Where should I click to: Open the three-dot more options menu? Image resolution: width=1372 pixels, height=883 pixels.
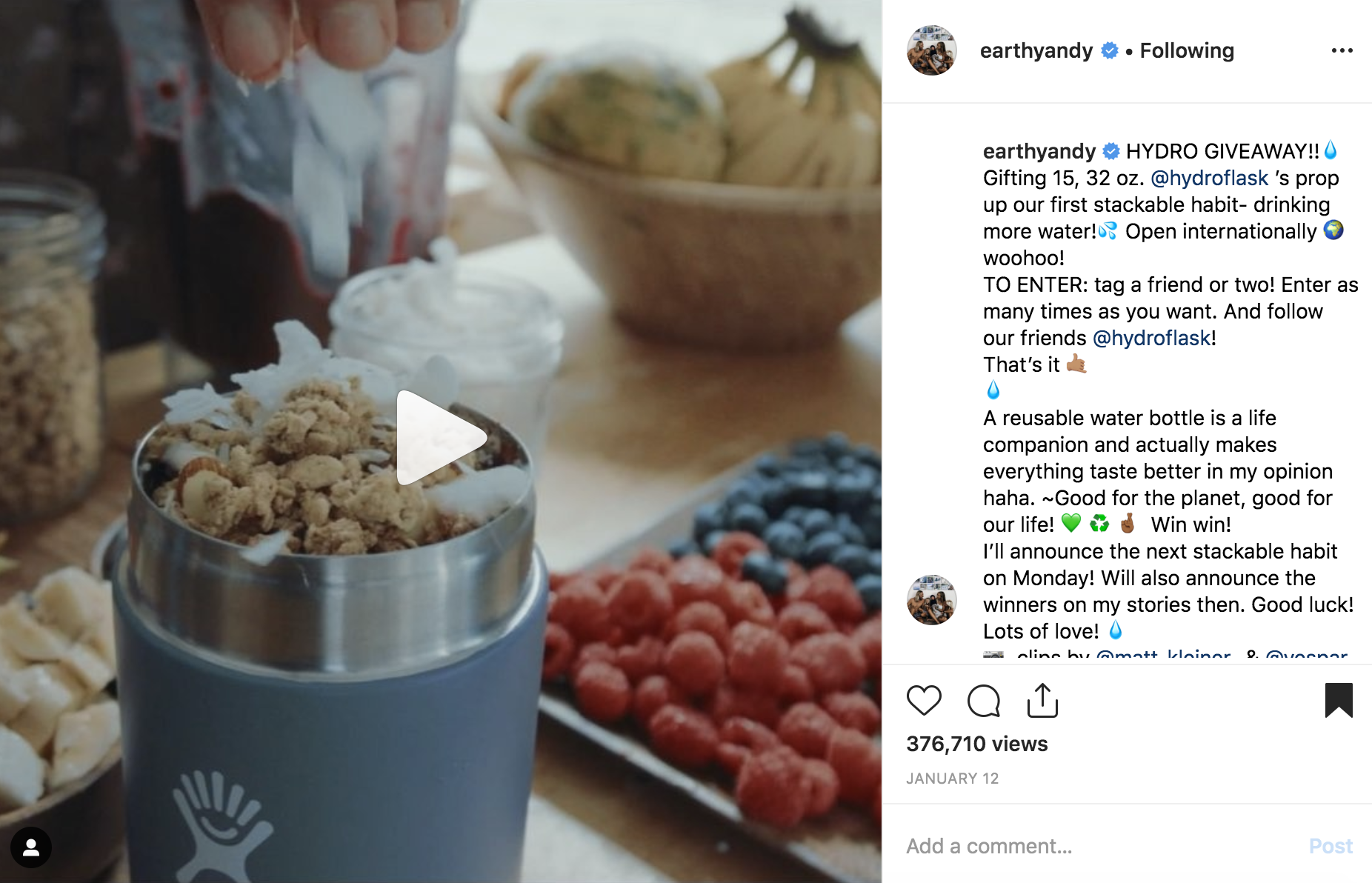tap(1342, 50)
